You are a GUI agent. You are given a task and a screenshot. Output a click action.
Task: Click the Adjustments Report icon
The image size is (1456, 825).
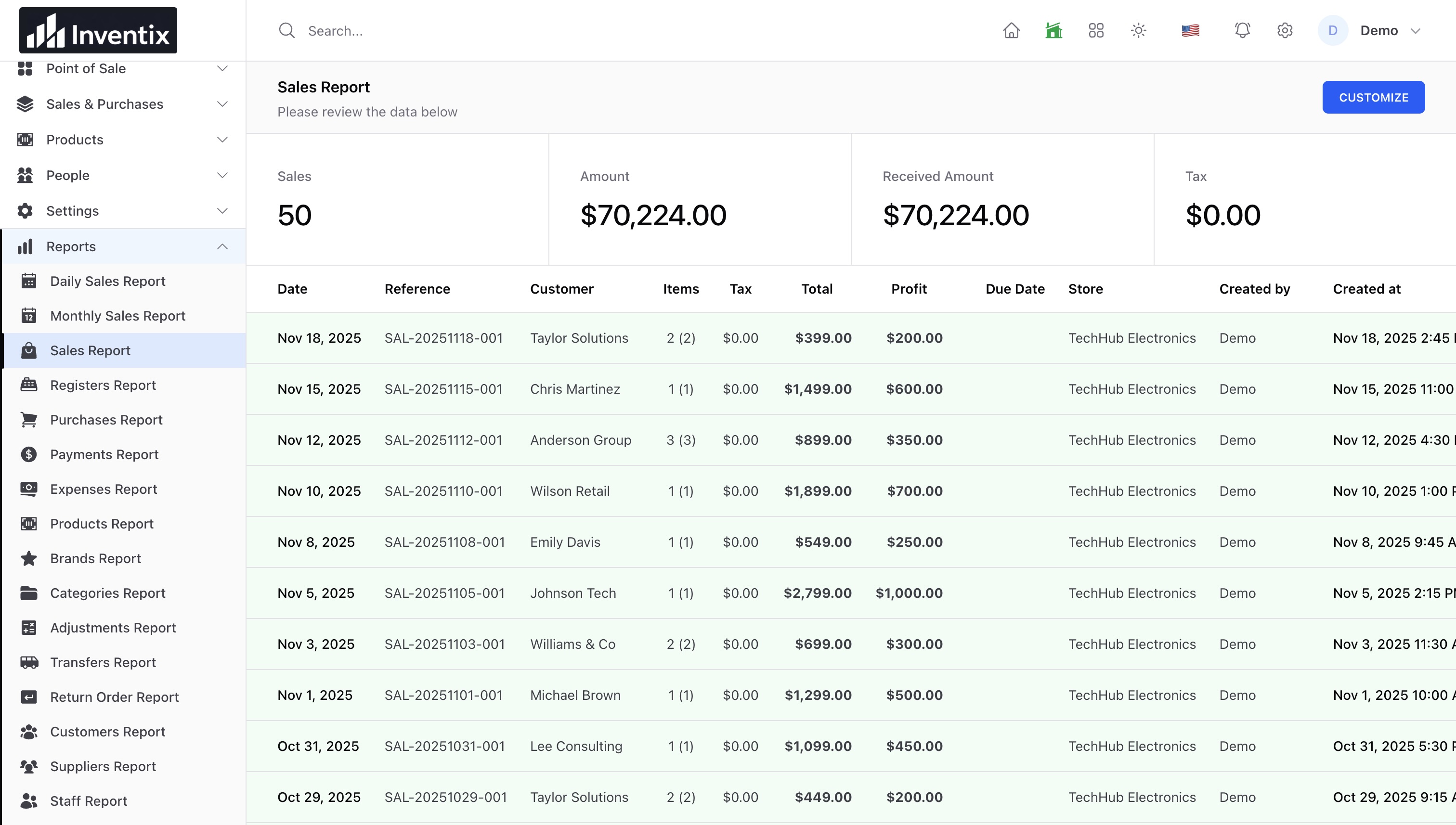pos(28,628)
